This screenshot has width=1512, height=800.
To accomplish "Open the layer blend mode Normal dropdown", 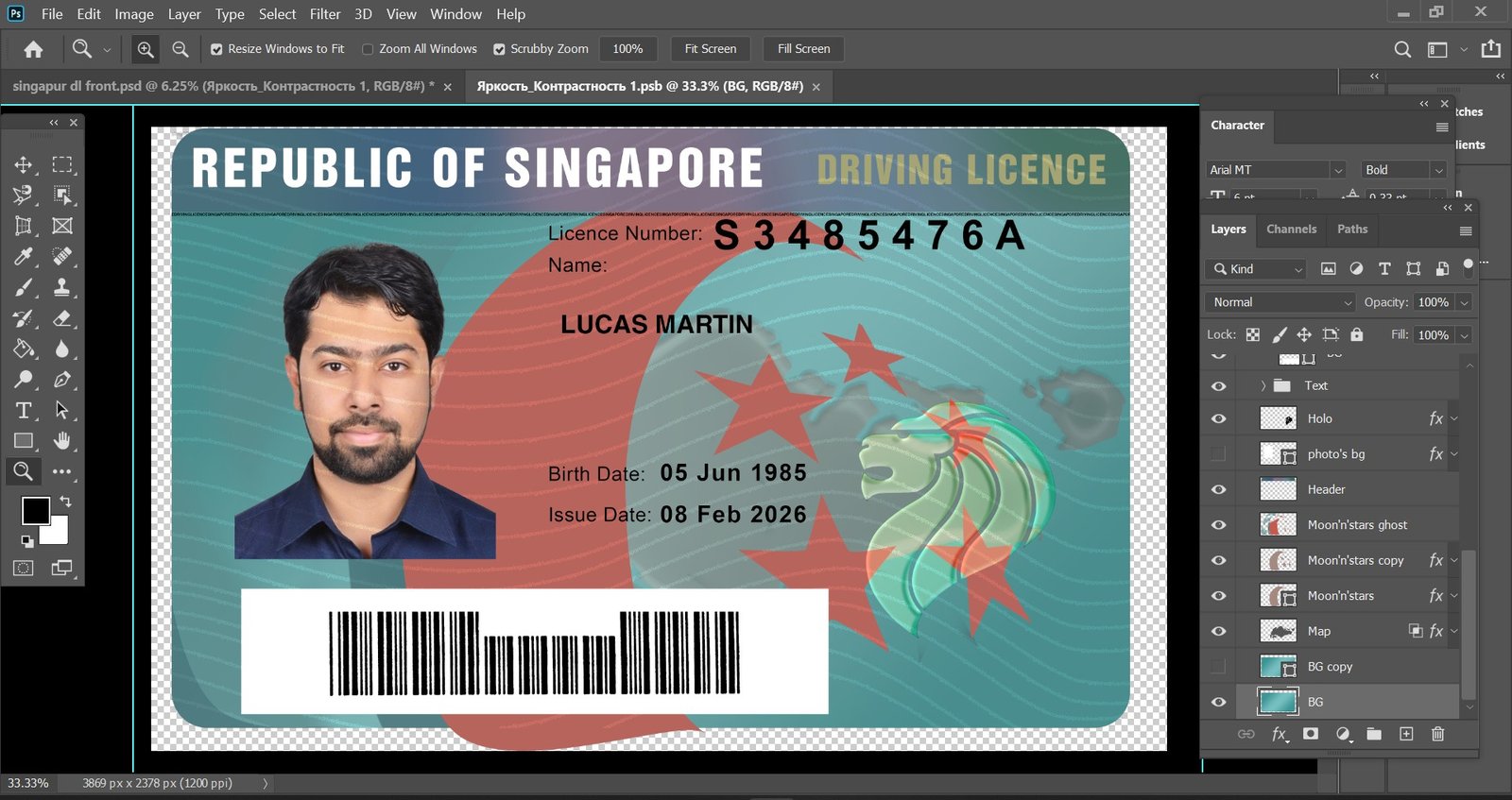I will [1281, 302].
